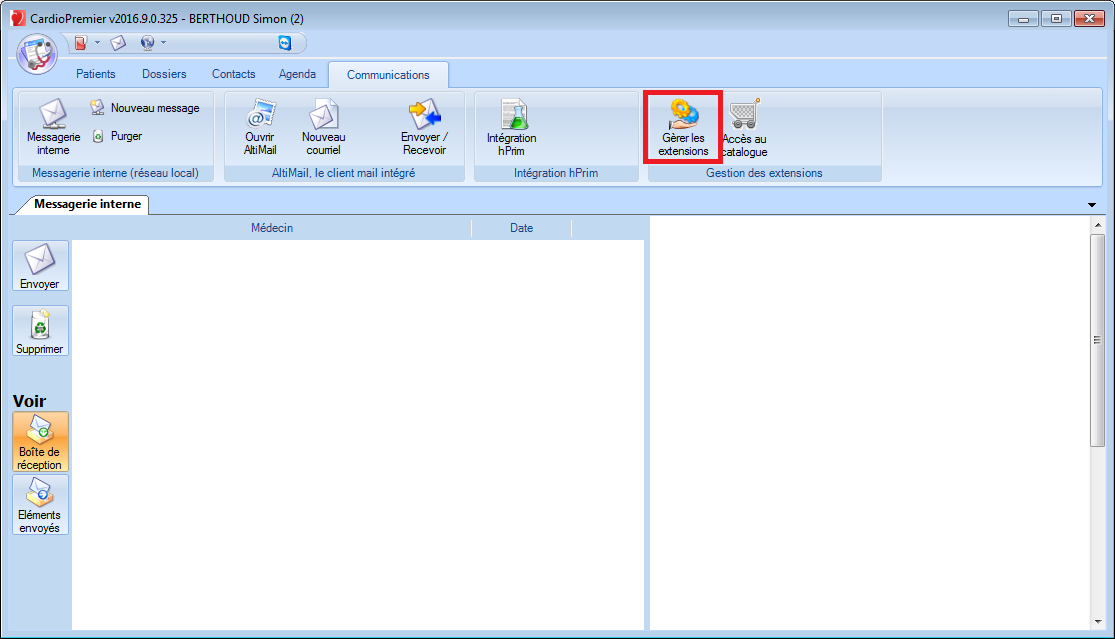Click Envoyer / Recevoir icon
This screenshot has height=639, width=1115.
(424, 126)
